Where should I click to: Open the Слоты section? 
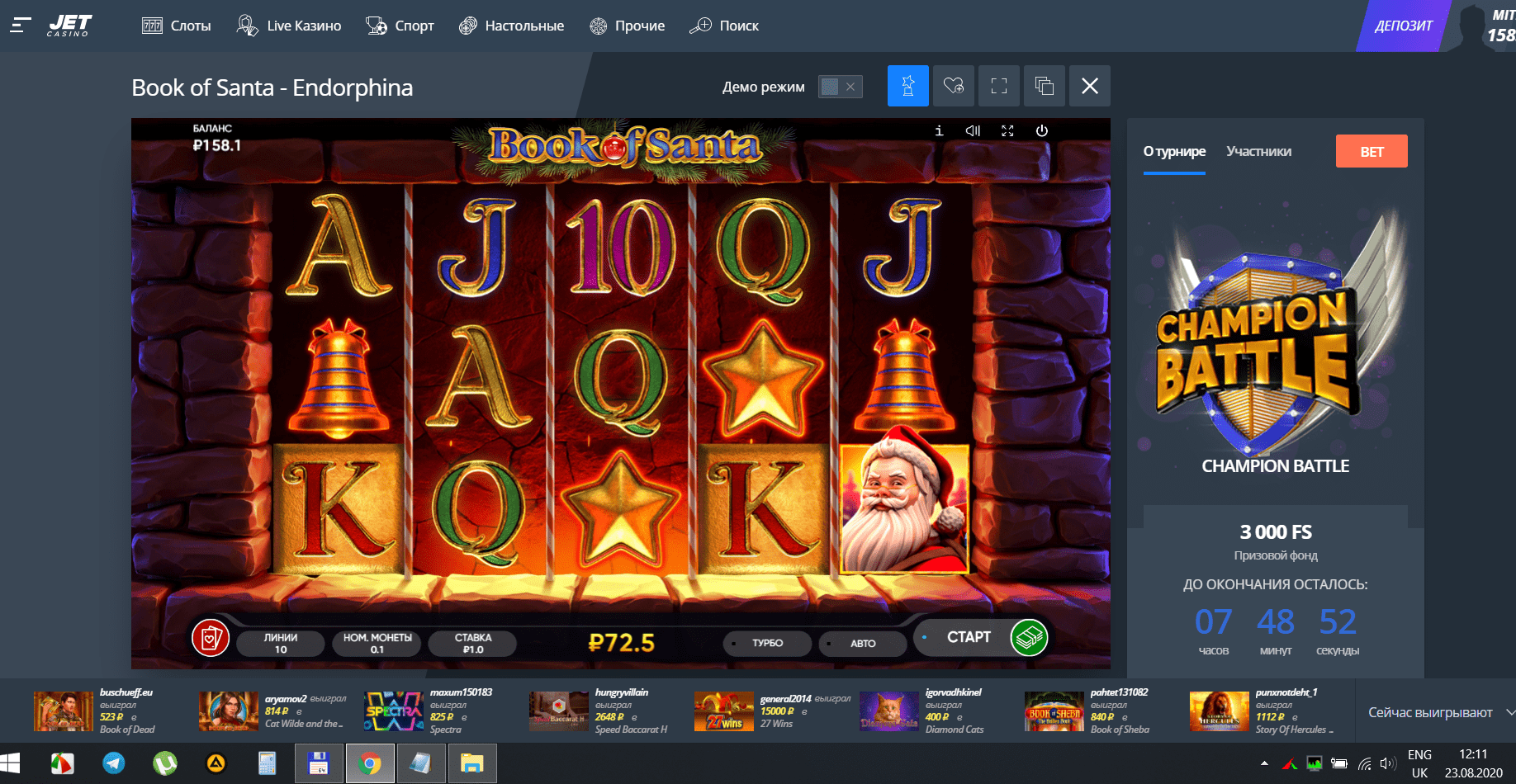[x=177, y=26]
